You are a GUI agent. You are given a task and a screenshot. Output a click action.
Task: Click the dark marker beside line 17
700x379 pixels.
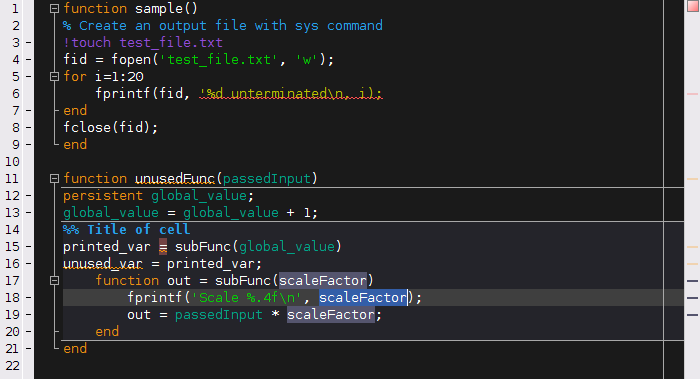pyautogui.click(x=692, y=281)
